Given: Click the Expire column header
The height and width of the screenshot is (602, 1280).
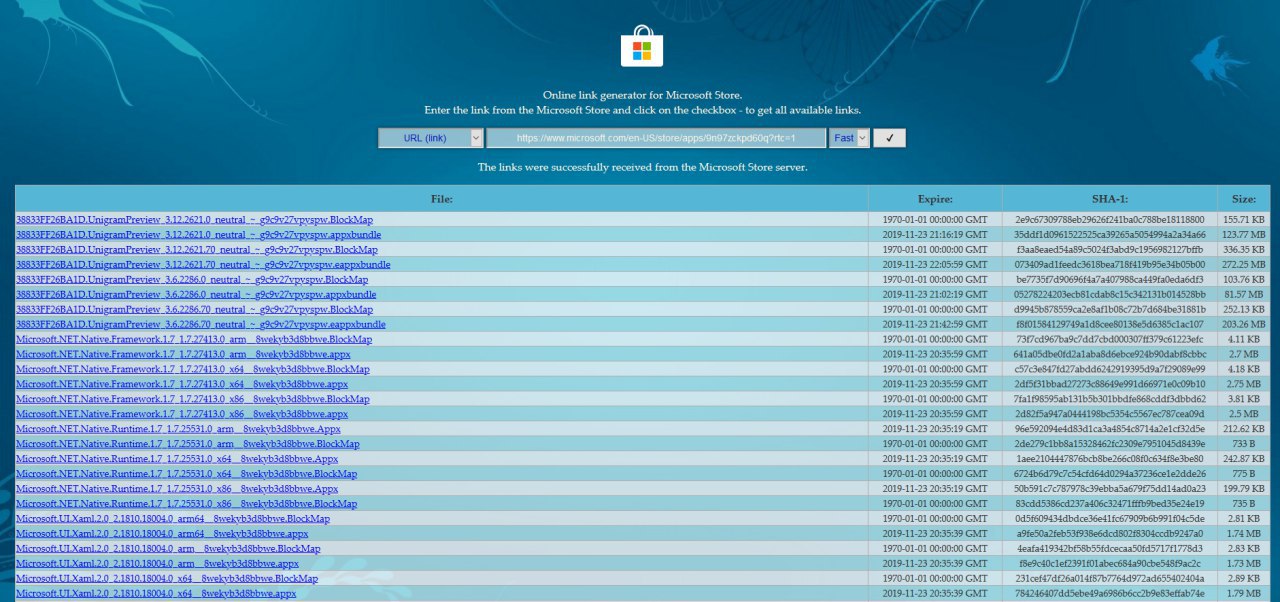Looking at the screenshot, I should pos(935,199).
